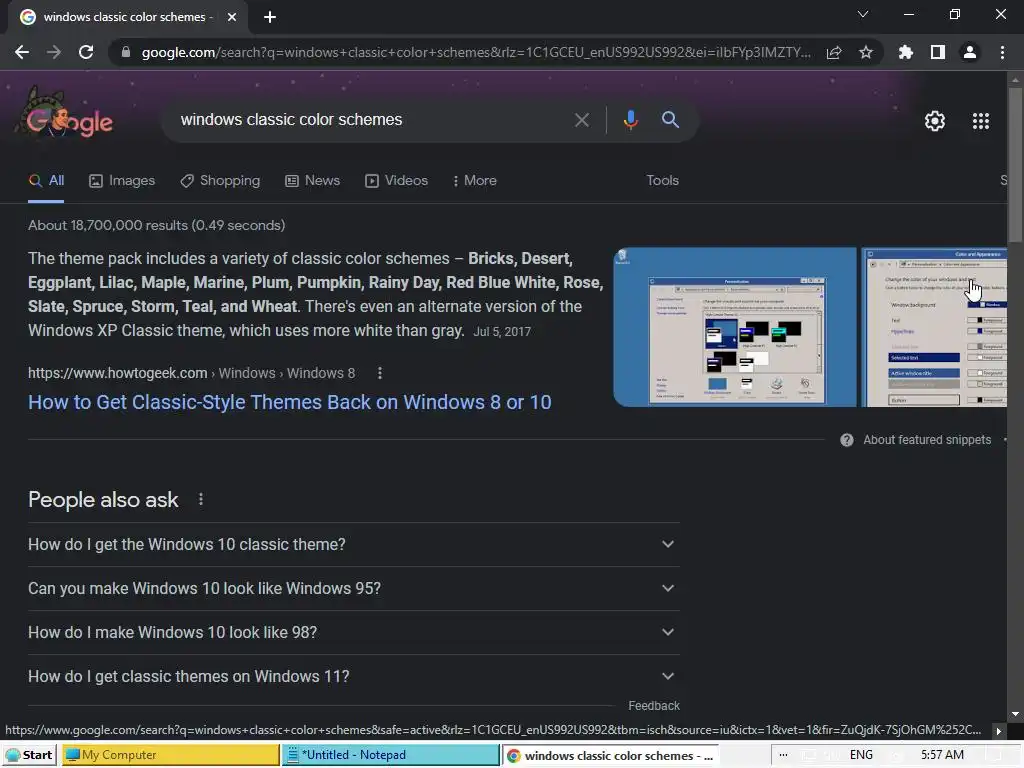1024x768 pixels.
Task: Click the 5:57 AM clock in tray
Action: point(942,755)
